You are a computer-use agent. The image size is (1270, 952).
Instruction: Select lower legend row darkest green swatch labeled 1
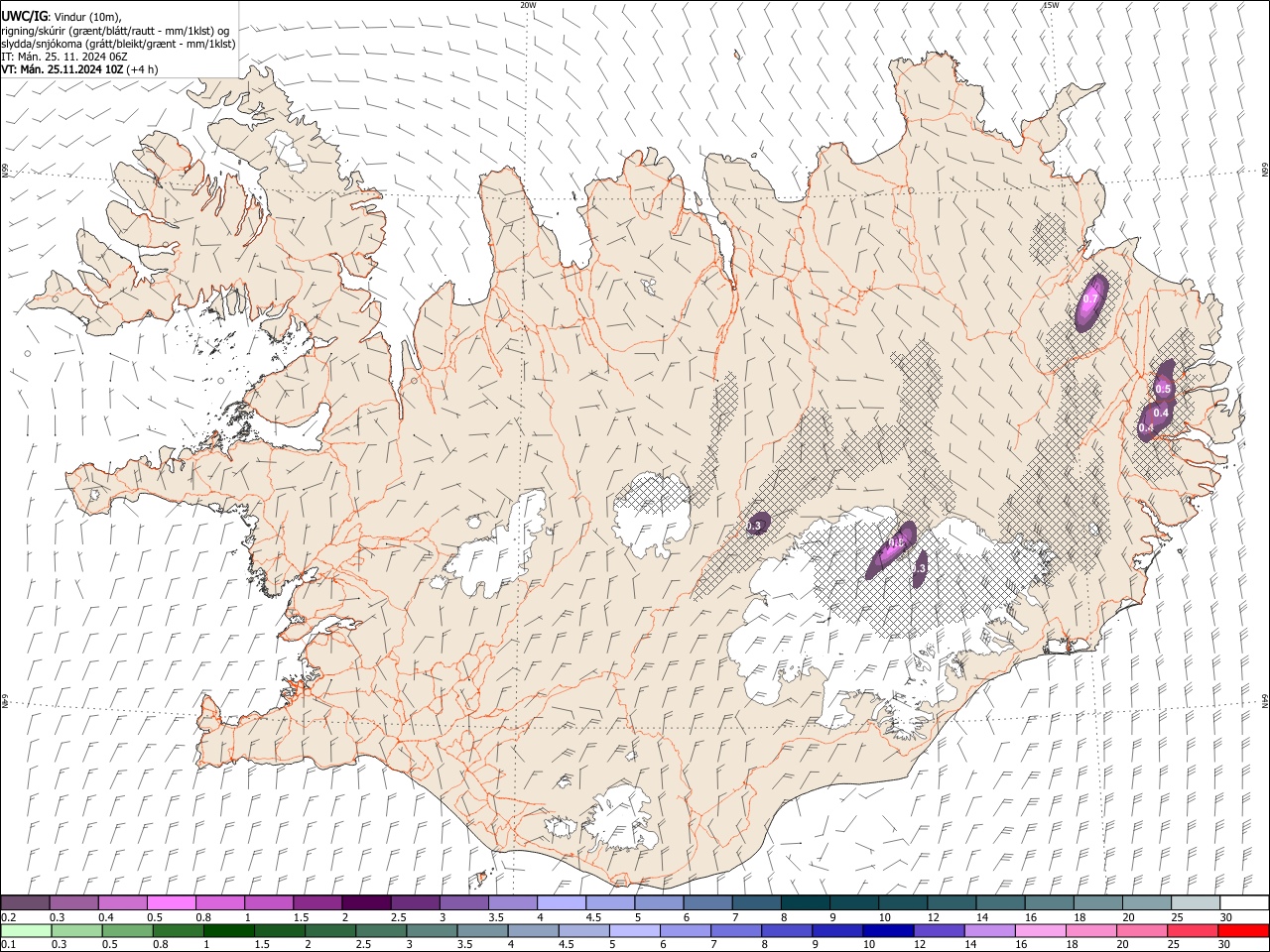pos(228,930)
